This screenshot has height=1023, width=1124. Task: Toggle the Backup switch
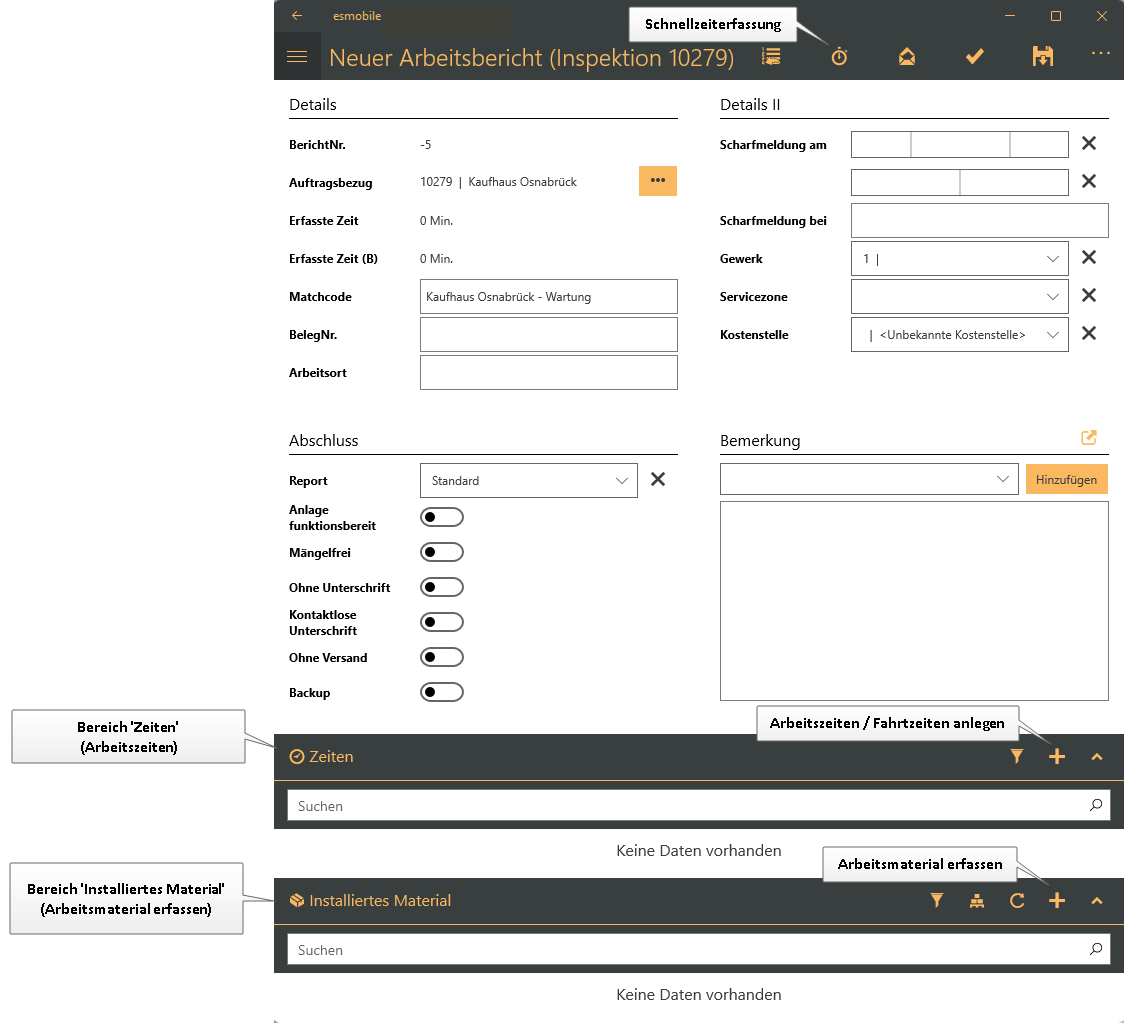pyautogui.click(x=442, y=692)
